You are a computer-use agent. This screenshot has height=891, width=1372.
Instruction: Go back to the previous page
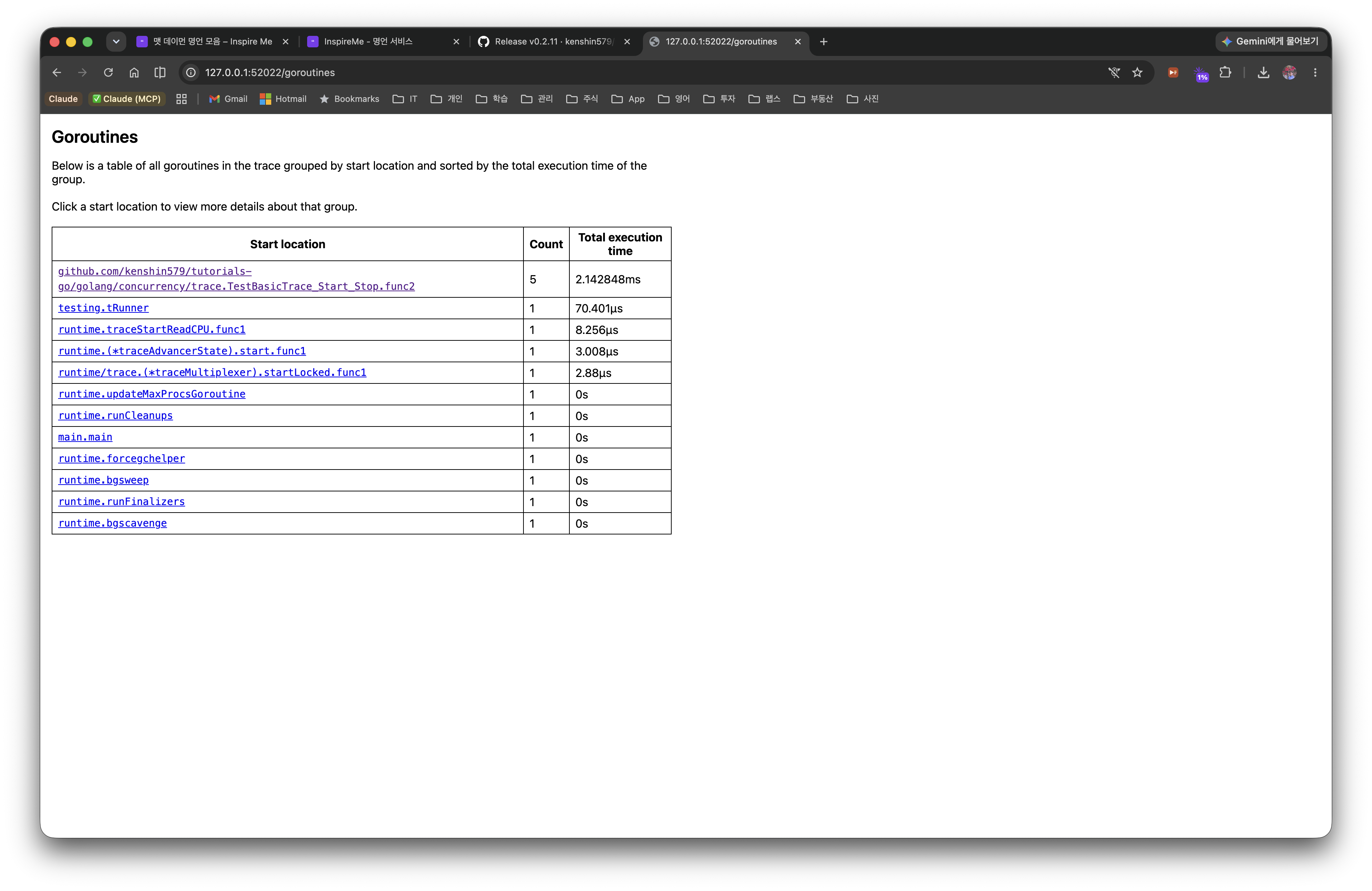pyautogui.click(x=56, y=72)
